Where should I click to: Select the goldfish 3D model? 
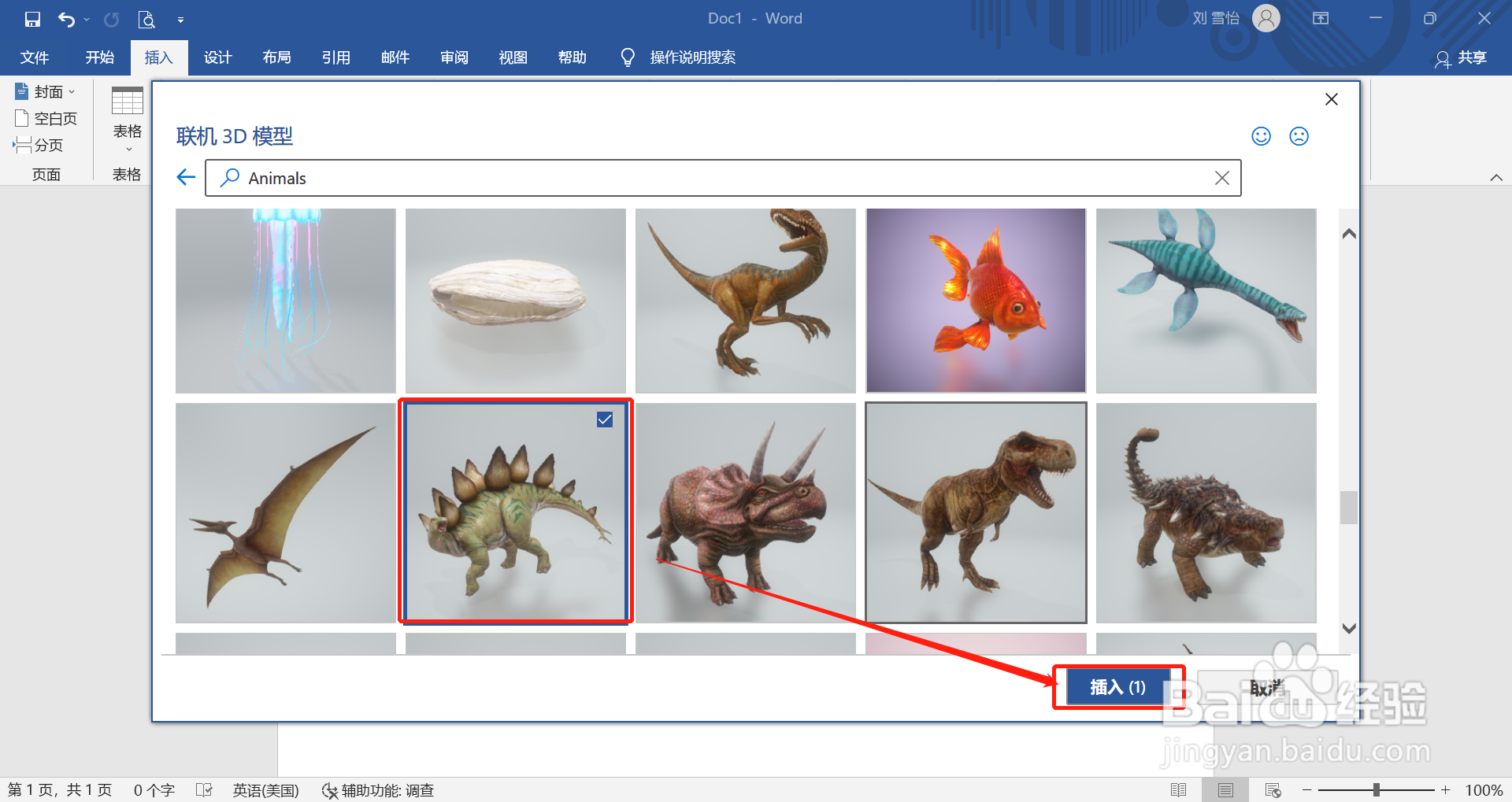[976, 301]
